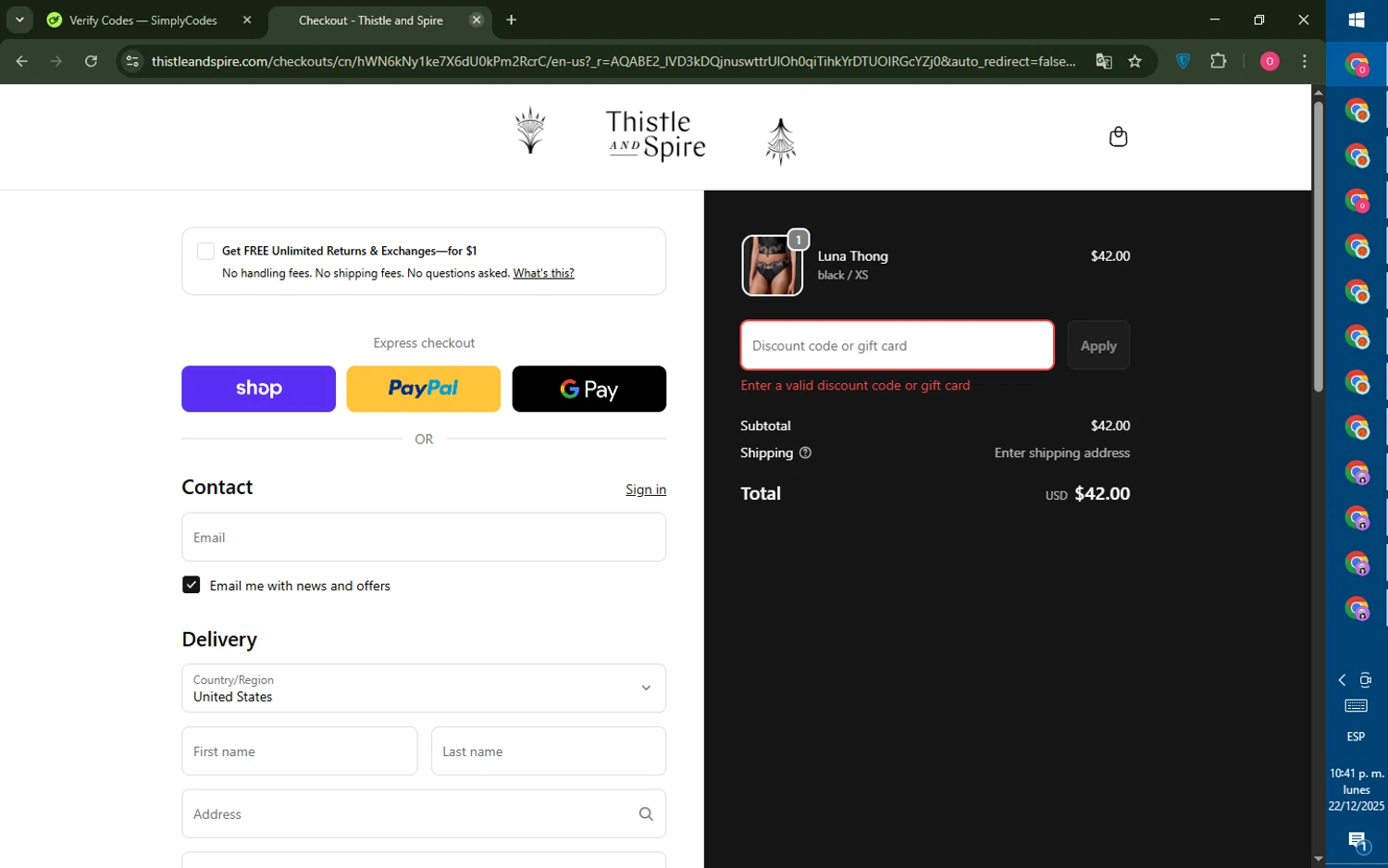The image size is (1388, 868).
Task: Click the Luna Thong product name
Action: coord(852,256)
